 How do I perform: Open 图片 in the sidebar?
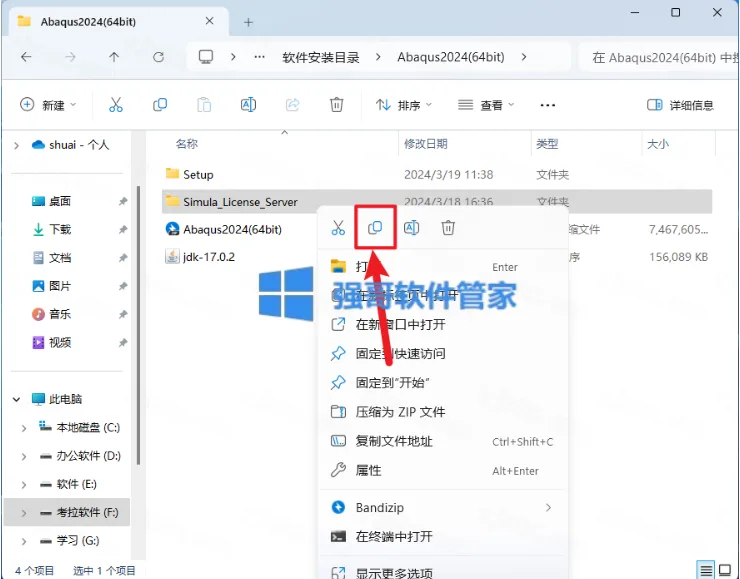pyautogui.click(x=59, y=286)
